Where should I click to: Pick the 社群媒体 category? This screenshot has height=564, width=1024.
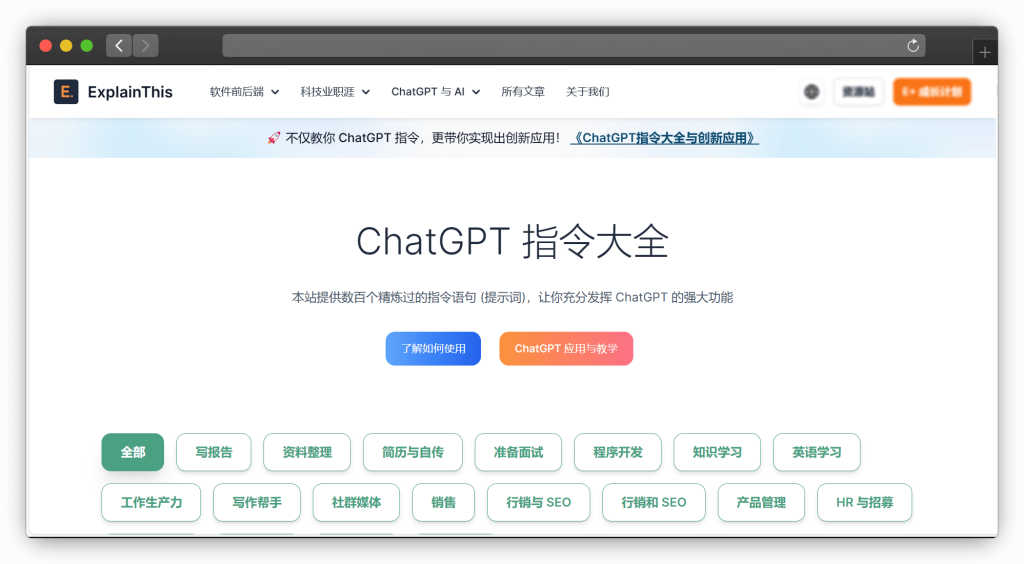pos(356,502)
